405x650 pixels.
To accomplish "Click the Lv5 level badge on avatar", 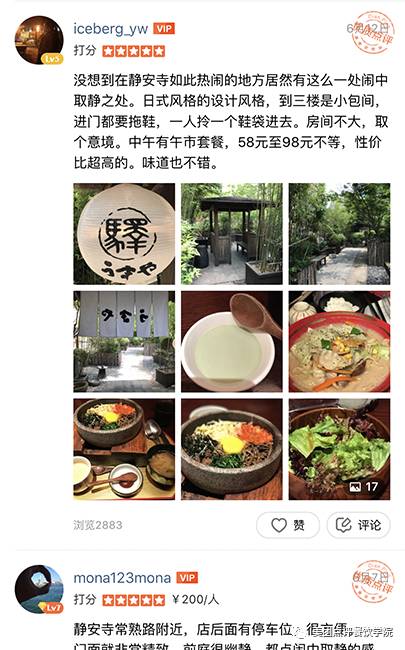I will (x=52, y=59).
